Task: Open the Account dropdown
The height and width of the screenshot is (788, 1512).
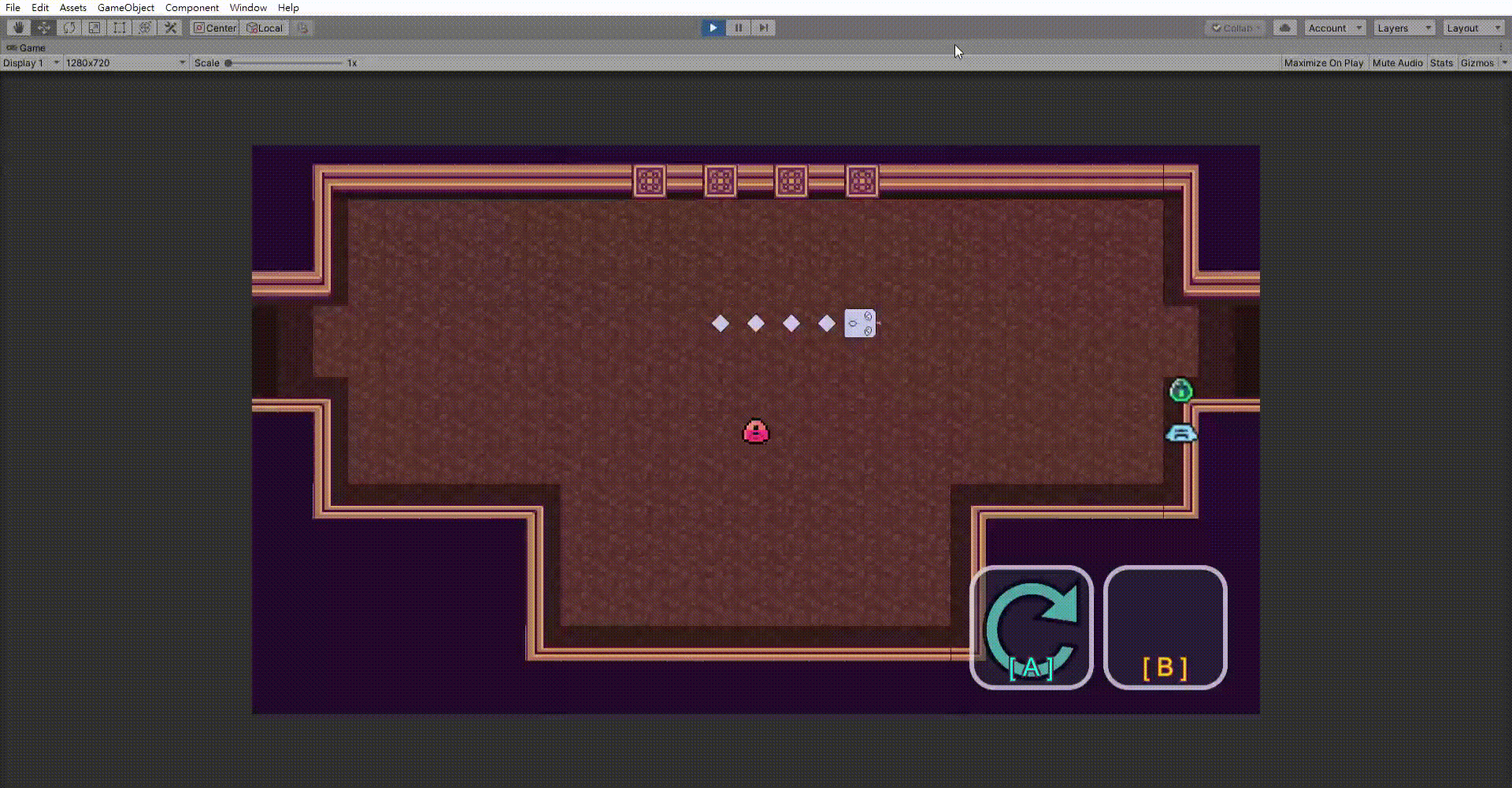Action: 1335,28
